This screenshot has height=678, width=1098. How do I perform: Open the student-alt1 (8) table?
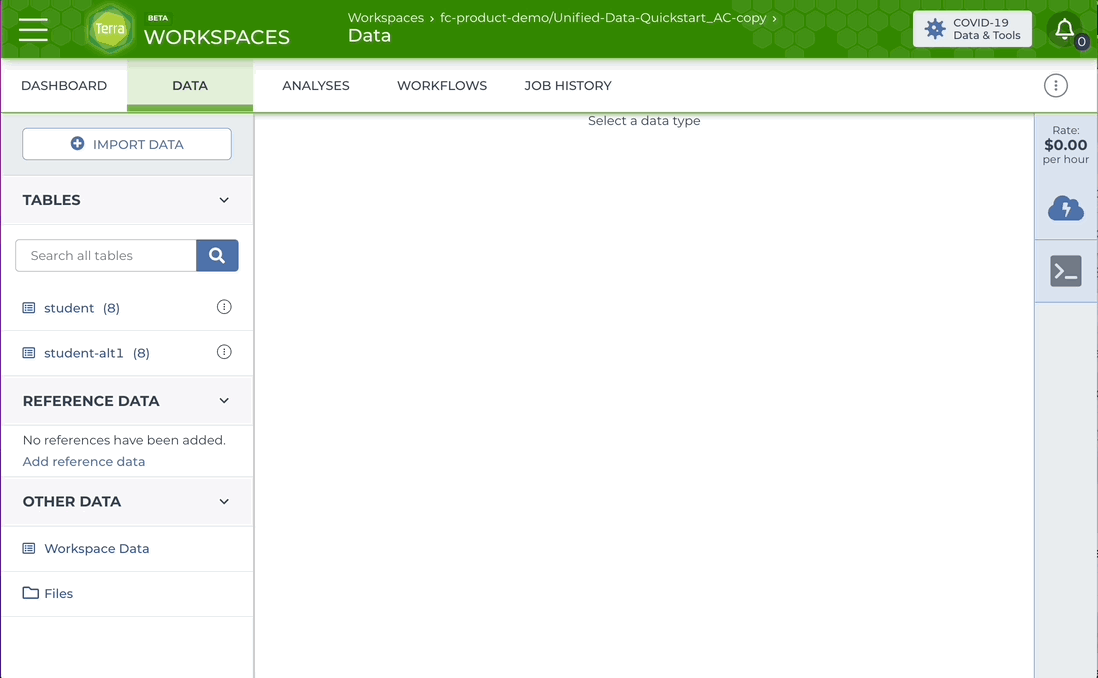[97, 353]
